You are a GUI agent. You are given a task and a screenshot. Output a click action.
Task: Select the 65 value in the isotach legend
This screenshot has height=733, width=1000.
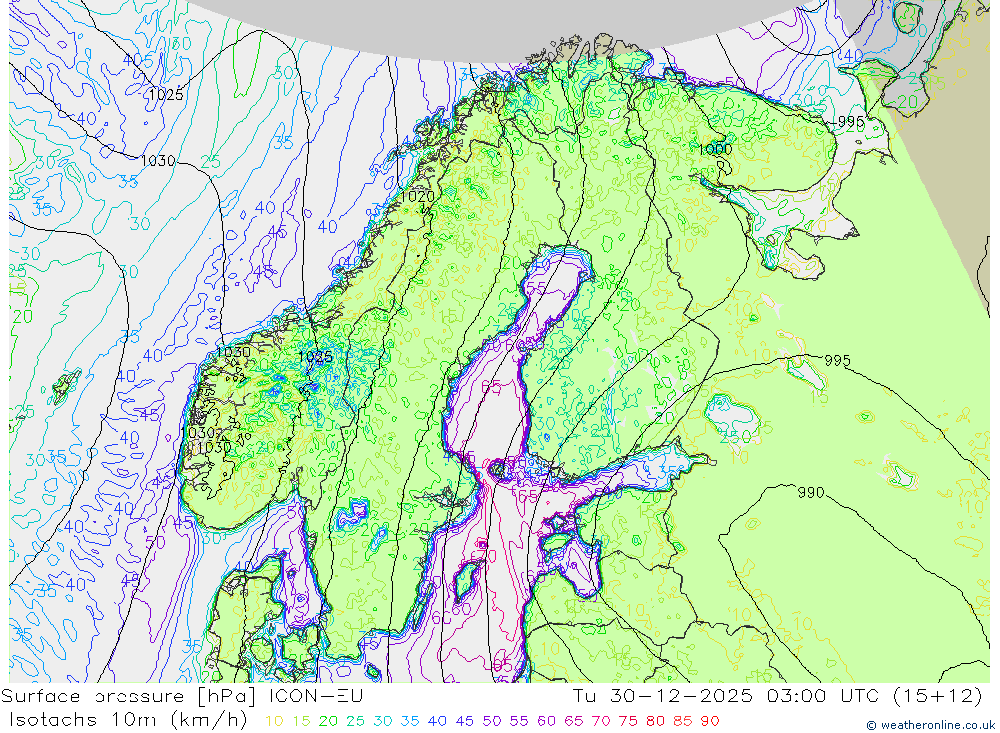click(x=573, y=722)
